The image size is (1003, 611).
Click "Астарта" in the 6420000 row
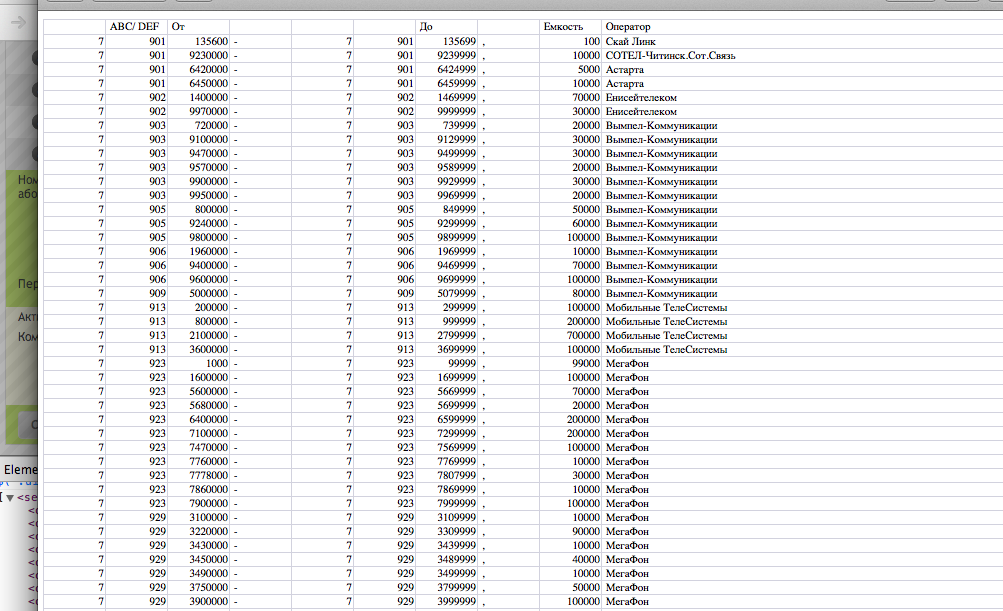coord(624,70)
